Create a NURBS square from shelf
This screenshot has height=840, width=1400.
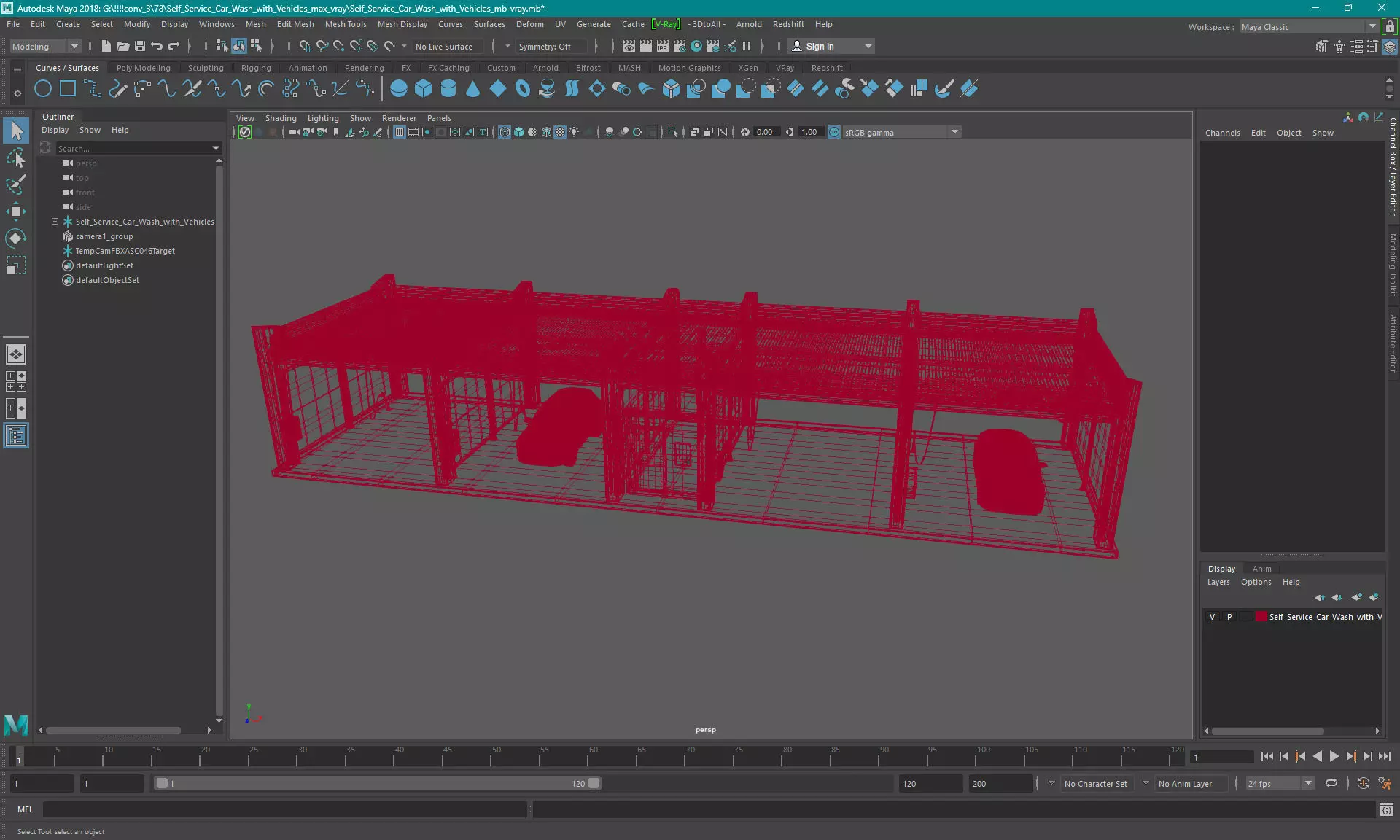click(x=68, y=89)
